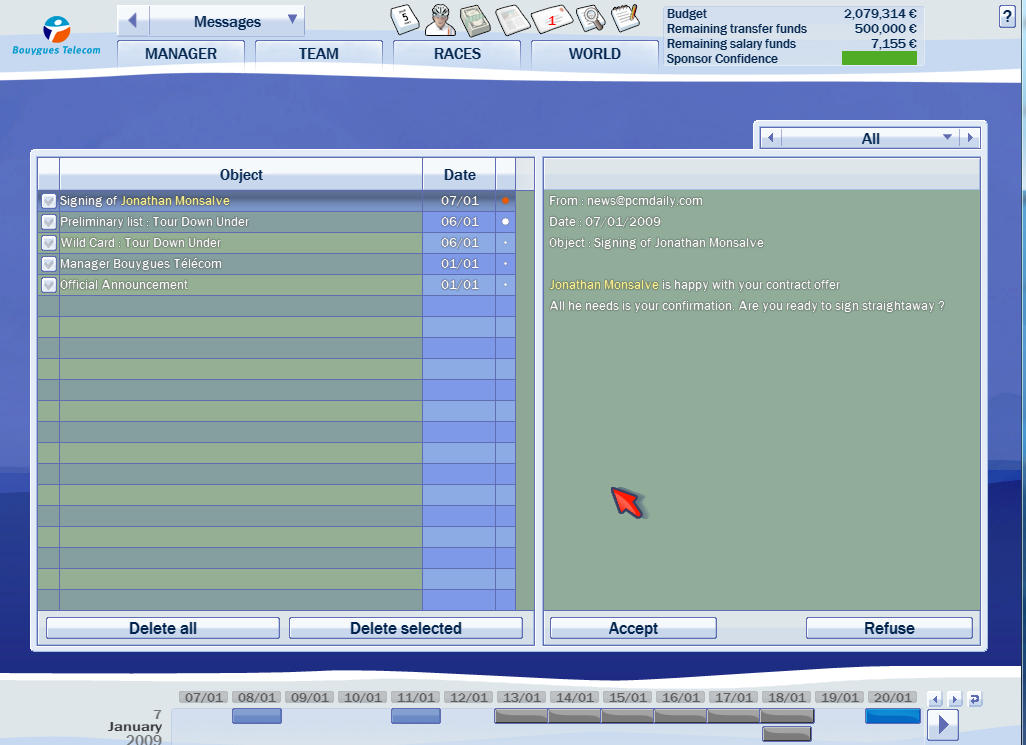Open the newspaper icon
Screen dimensions: 1026x745
pos(512,19)
